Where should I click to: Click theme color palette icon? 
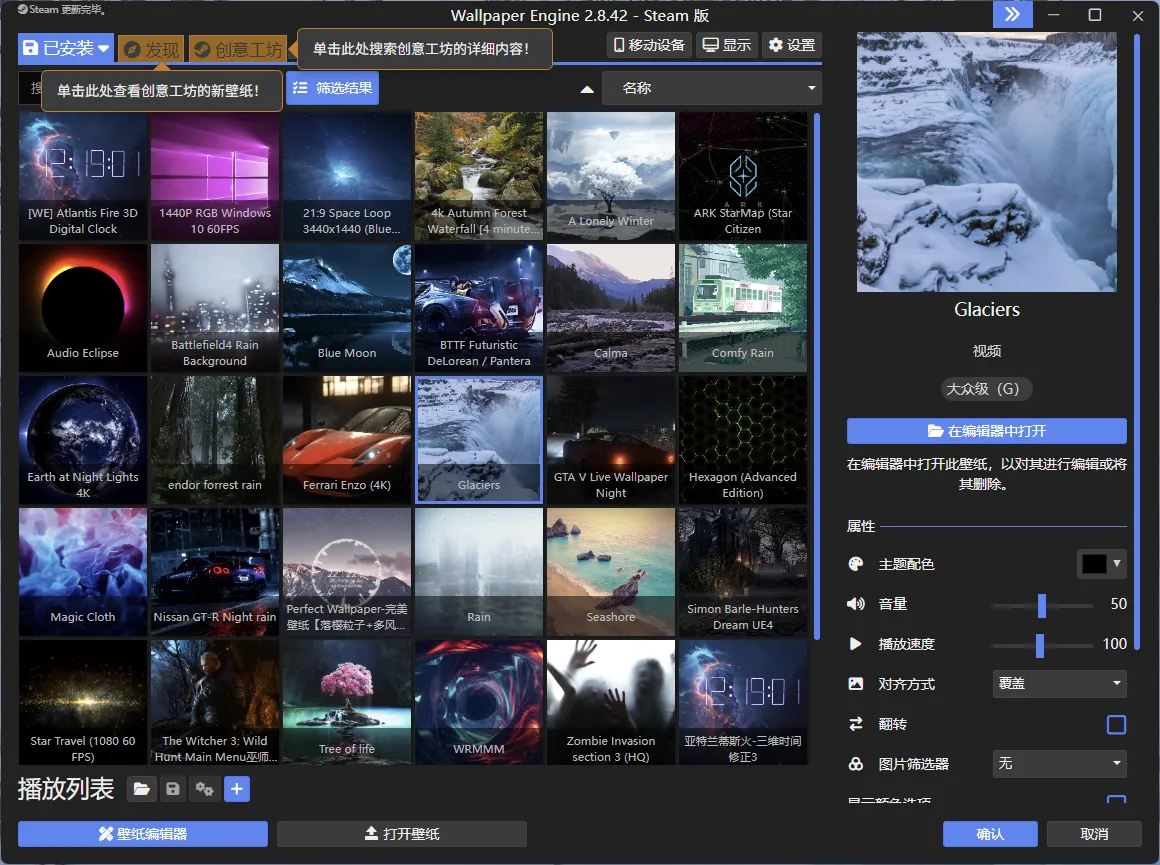[x=856, y=564]
